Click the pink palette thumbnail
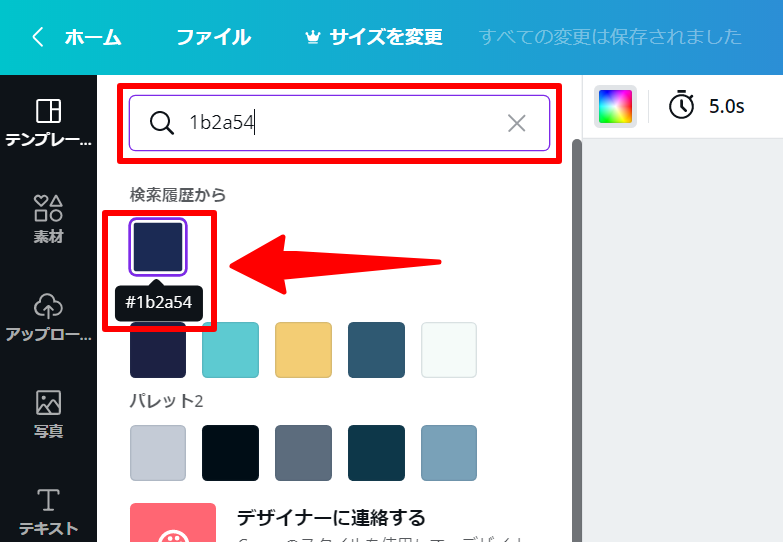Viewport: 783px width, 542px height. click(x=173, y=523)
